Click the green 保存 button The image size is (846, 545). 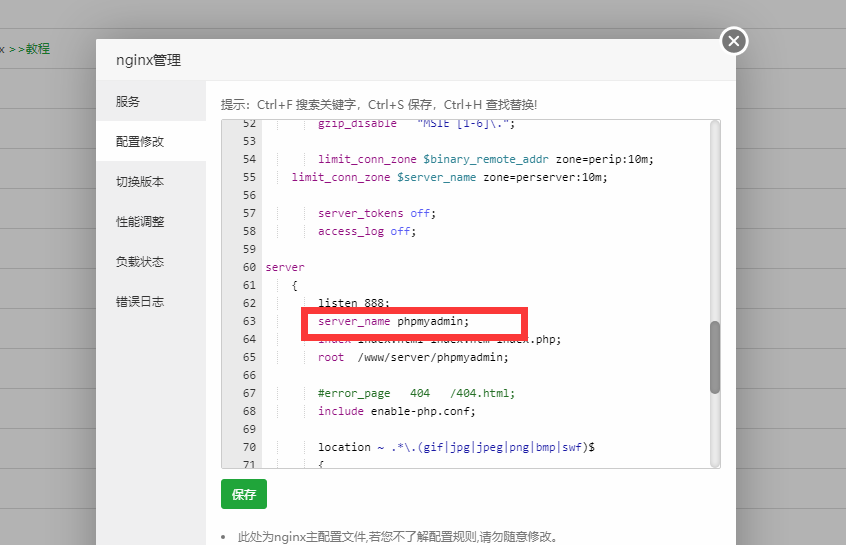click(244, 494)
